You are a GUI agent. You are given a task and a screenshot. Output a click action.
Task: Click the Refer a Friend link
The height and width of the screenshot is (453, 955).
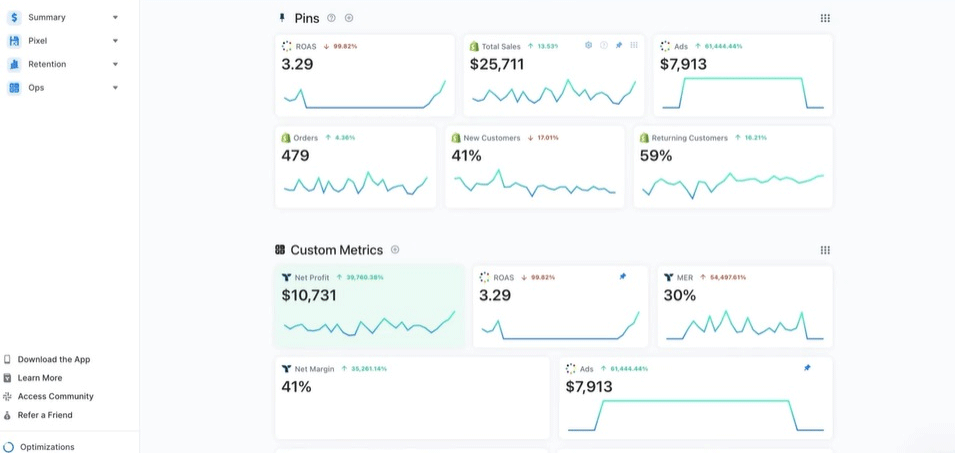pos(45,415)
